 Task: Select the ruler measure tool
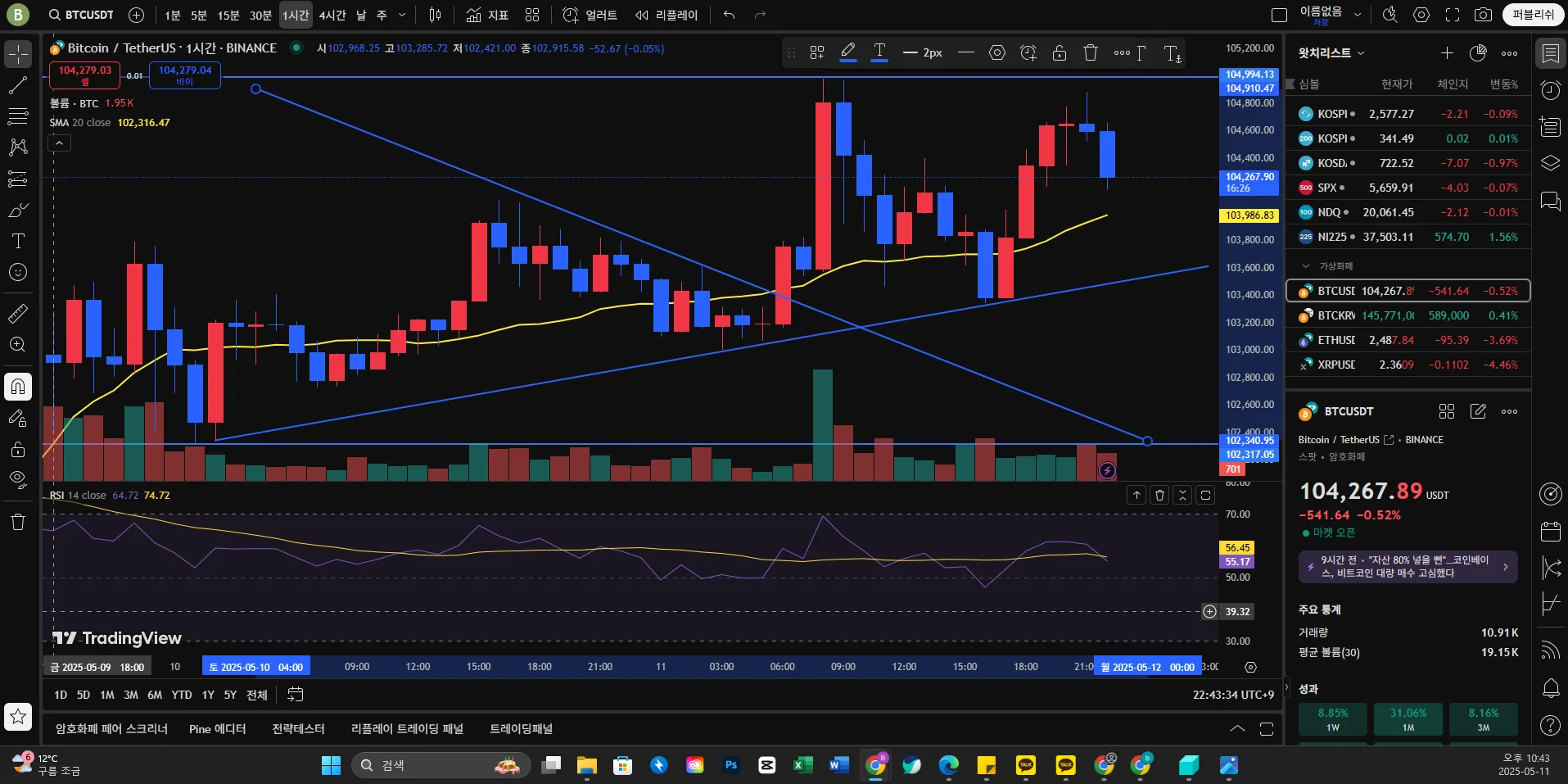click(17, 313)
